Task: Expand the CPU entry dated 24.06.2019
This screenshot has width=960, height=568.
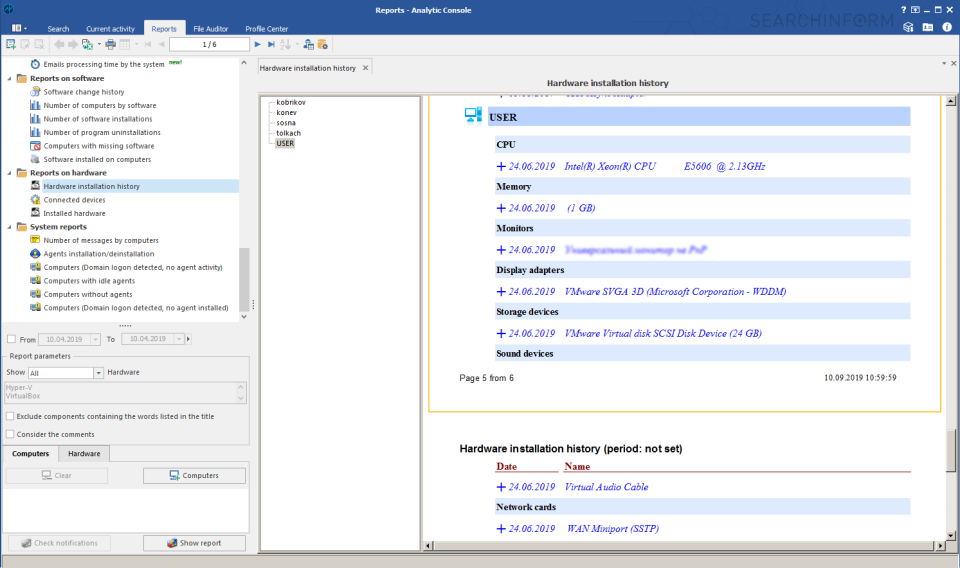Action: pyautogui.click(x=501, y=167)
